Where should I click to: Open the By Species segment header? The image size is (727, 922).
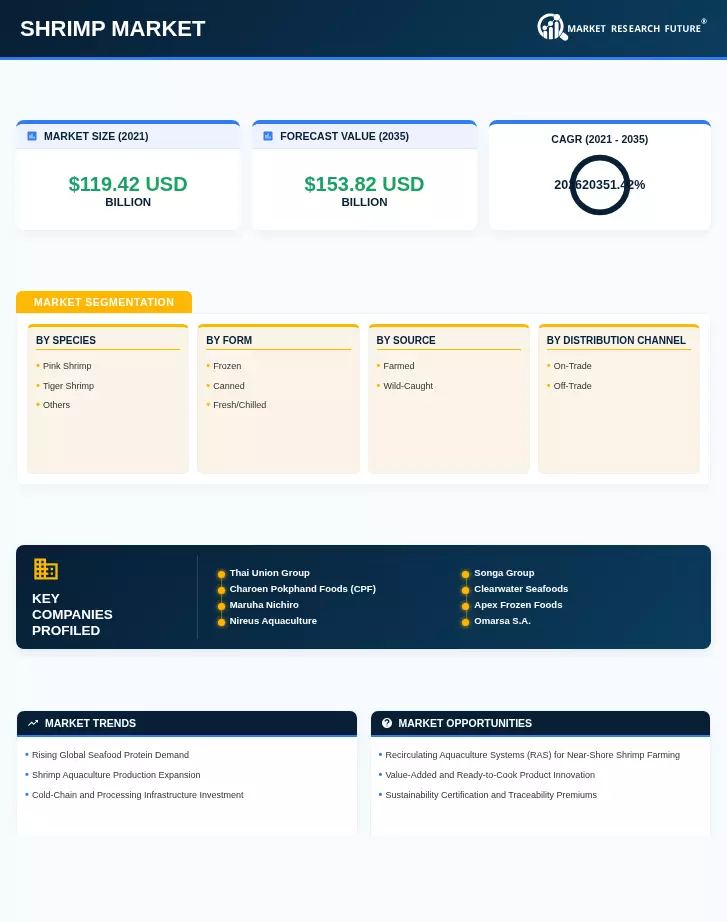(66, 340)
